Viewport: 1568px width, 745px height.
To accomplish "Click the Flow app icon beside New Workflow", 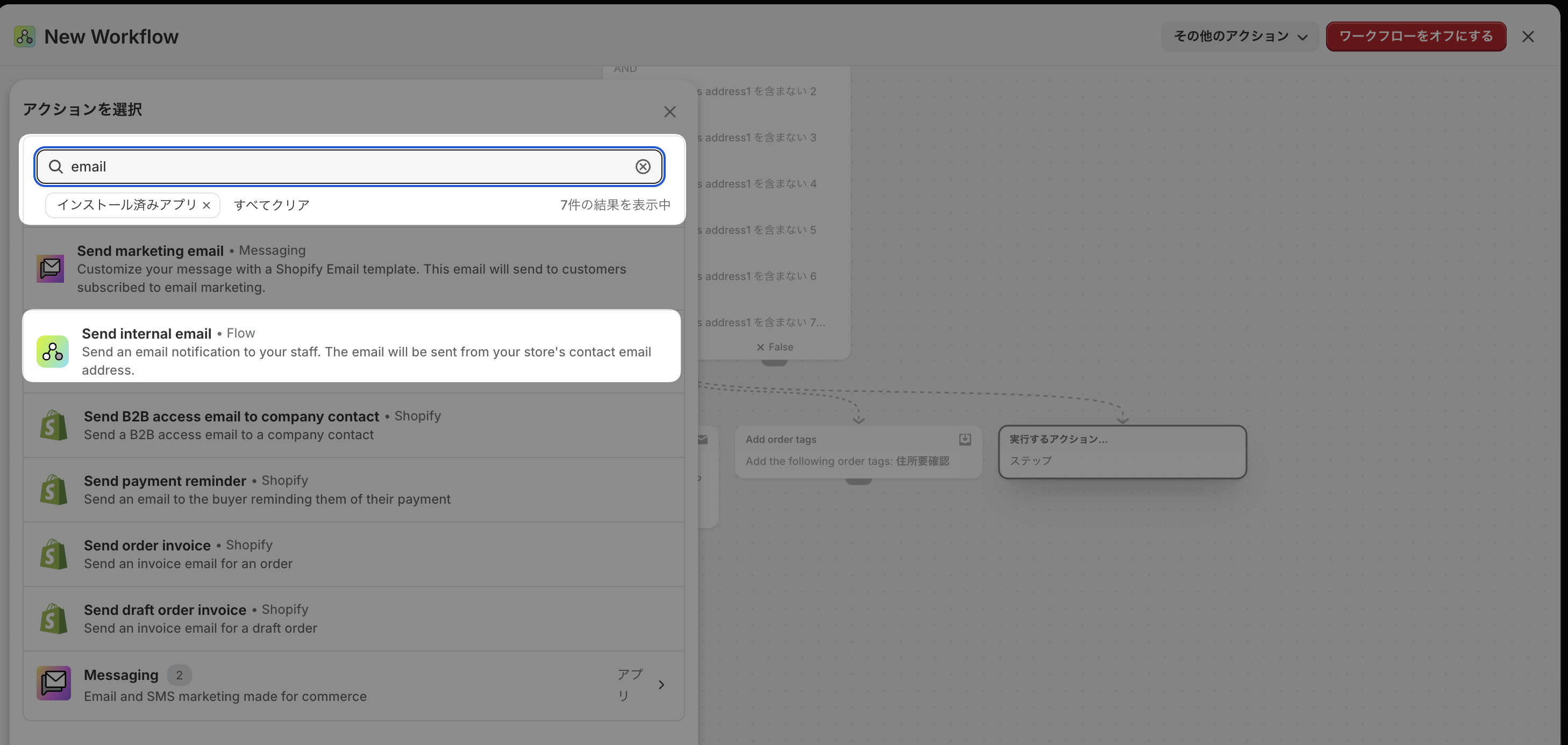I will (x=25, y=37).
